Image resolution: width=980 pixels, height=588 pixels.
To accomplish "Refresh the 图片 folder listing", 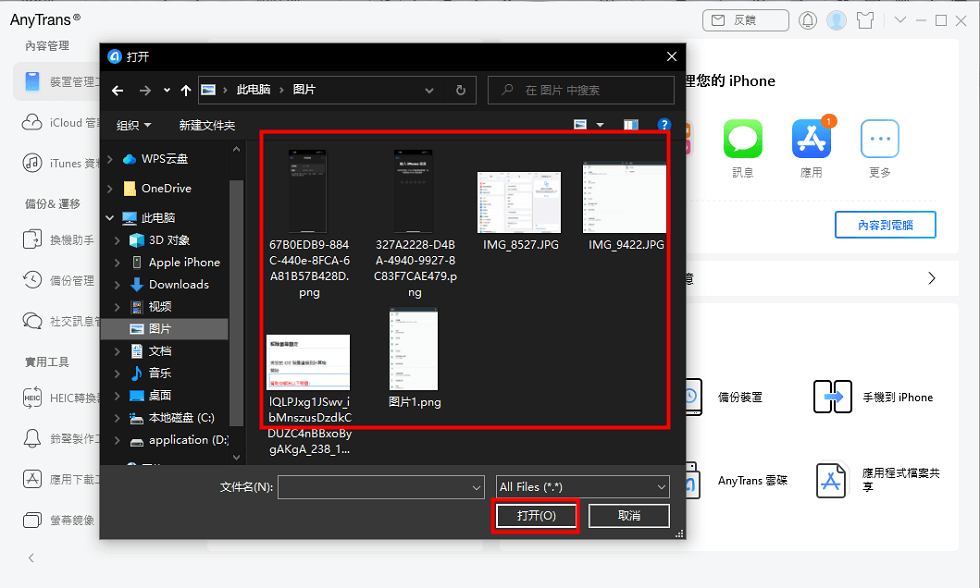I will coord(461,90).
